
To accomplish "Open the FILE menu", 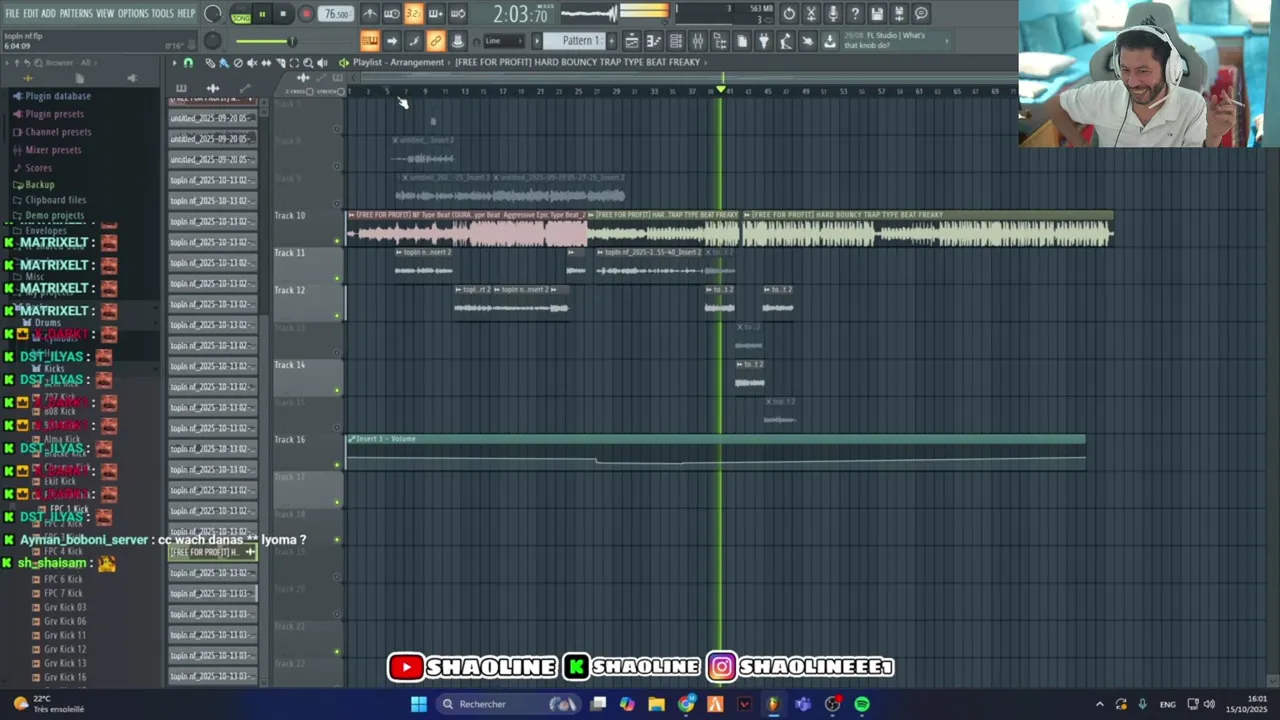I will [12, 13].
